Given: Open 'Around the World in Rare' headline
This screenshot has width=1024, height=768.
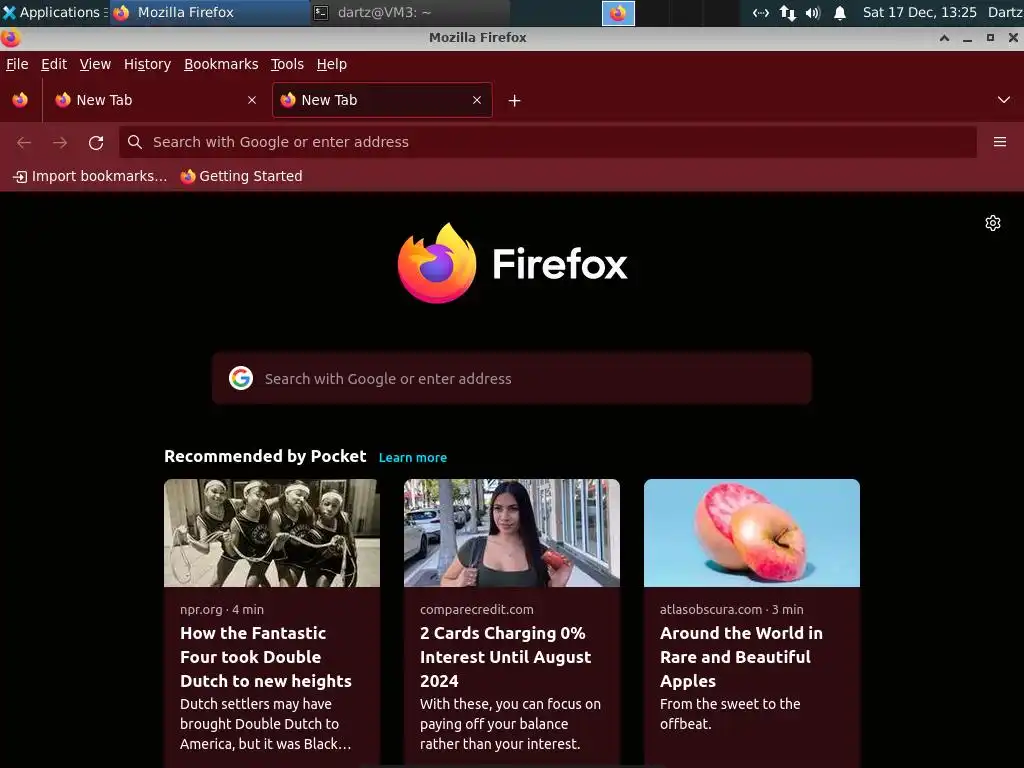Looking at the screenshot, I should (741, 657).
